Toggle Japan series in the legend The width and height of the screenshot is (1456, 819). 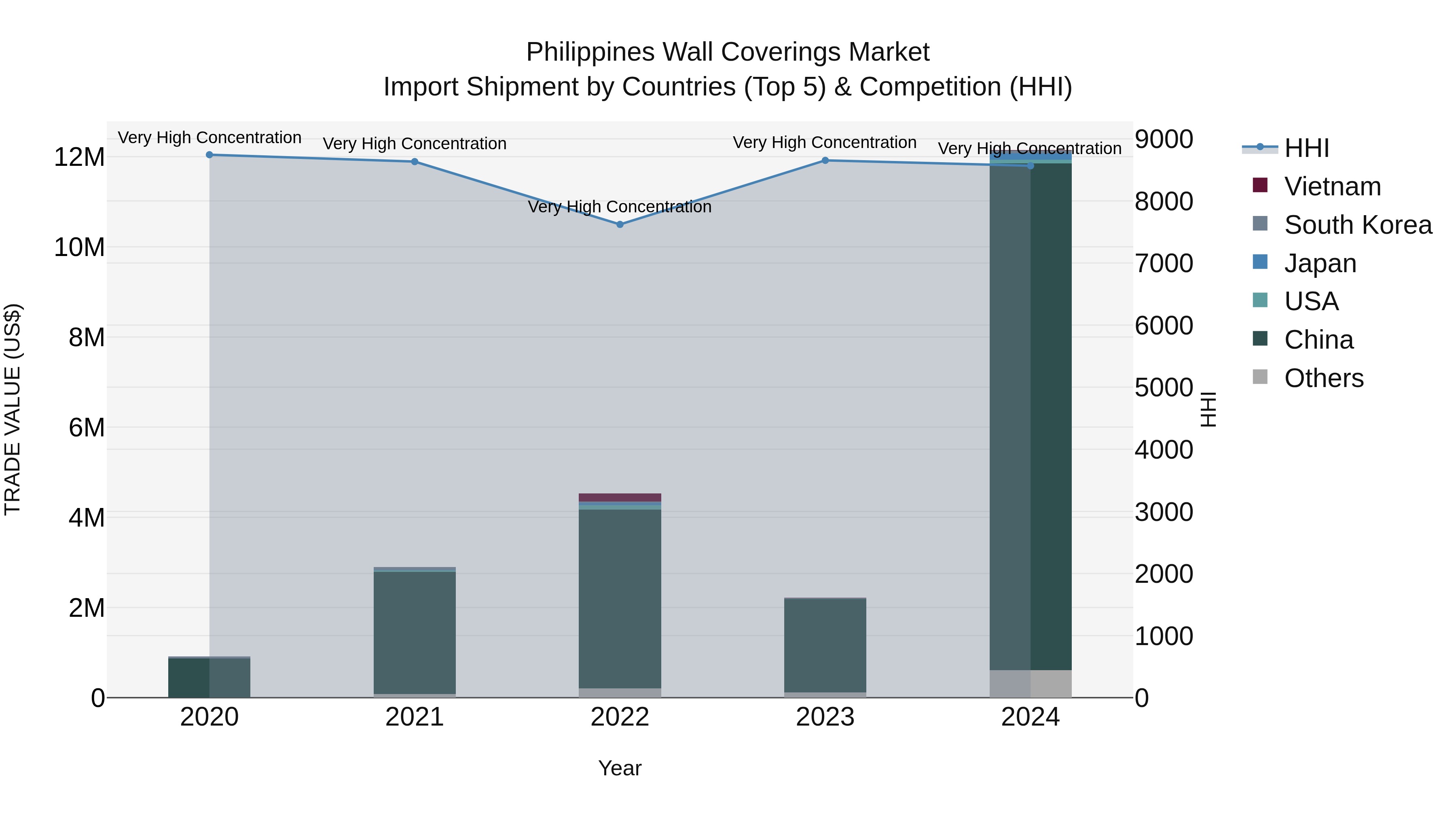point(1304,263)
